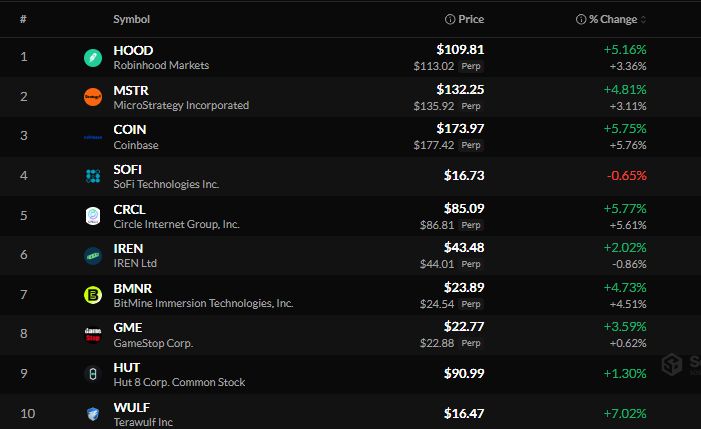The width and height of the screenshot is (701, 429).
Task: Open the HOOD ticker link
Action: [x=133, y=50]
